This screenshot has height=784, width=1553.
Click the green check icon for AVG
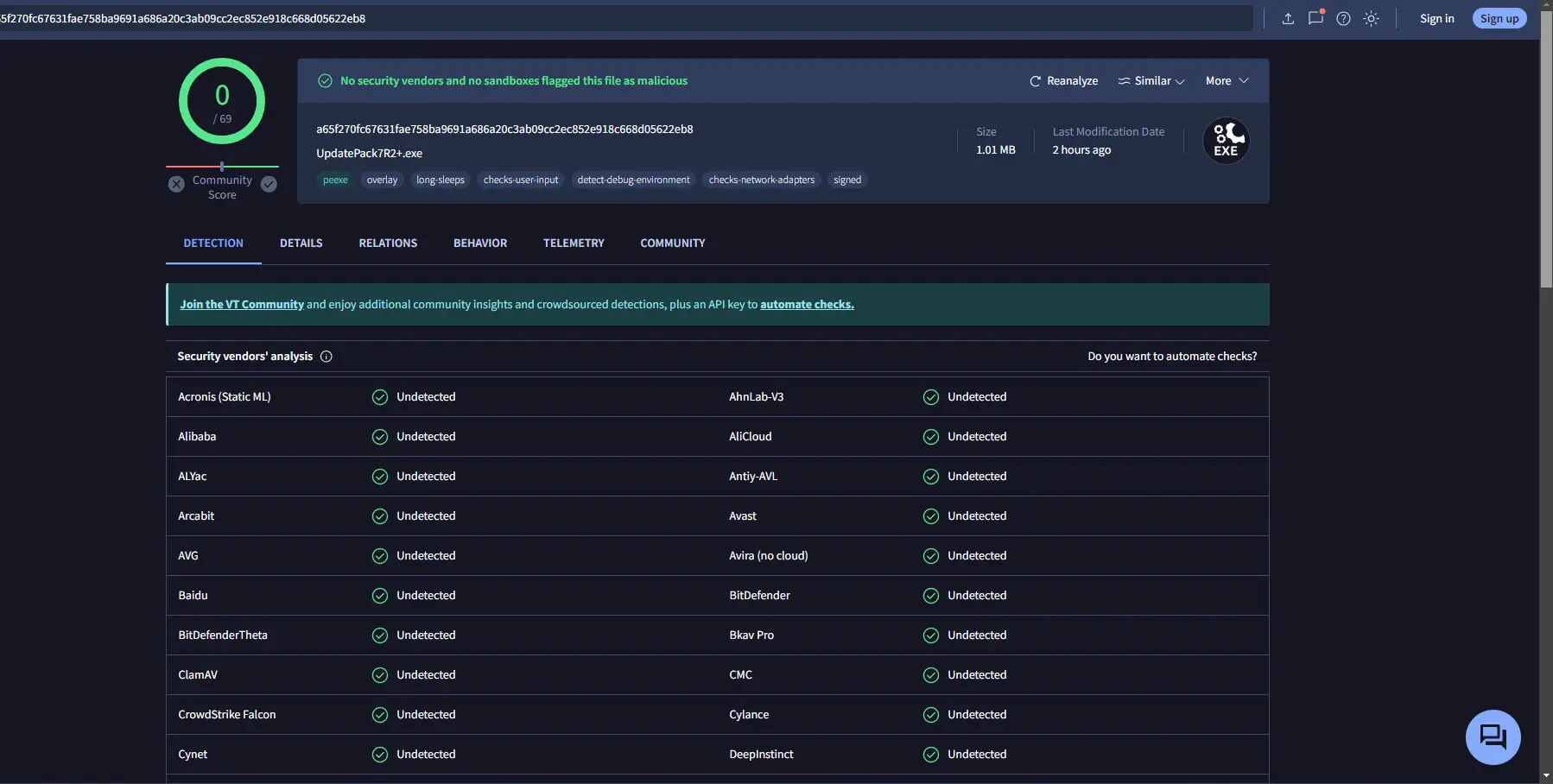(x=379, y=556)
